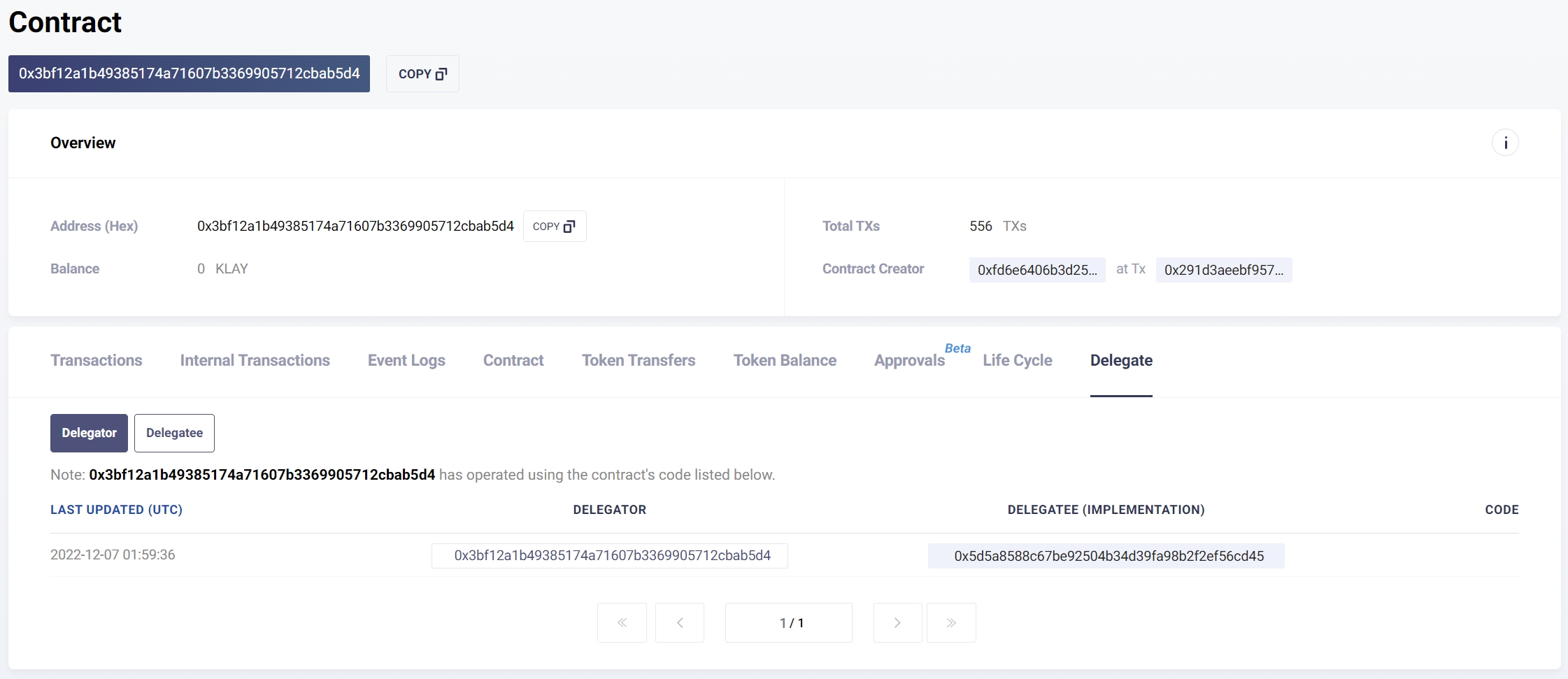Copy the Address (Hex) value
The width and height of the screenshot is (1568, 679).
[x=554, y=226]
